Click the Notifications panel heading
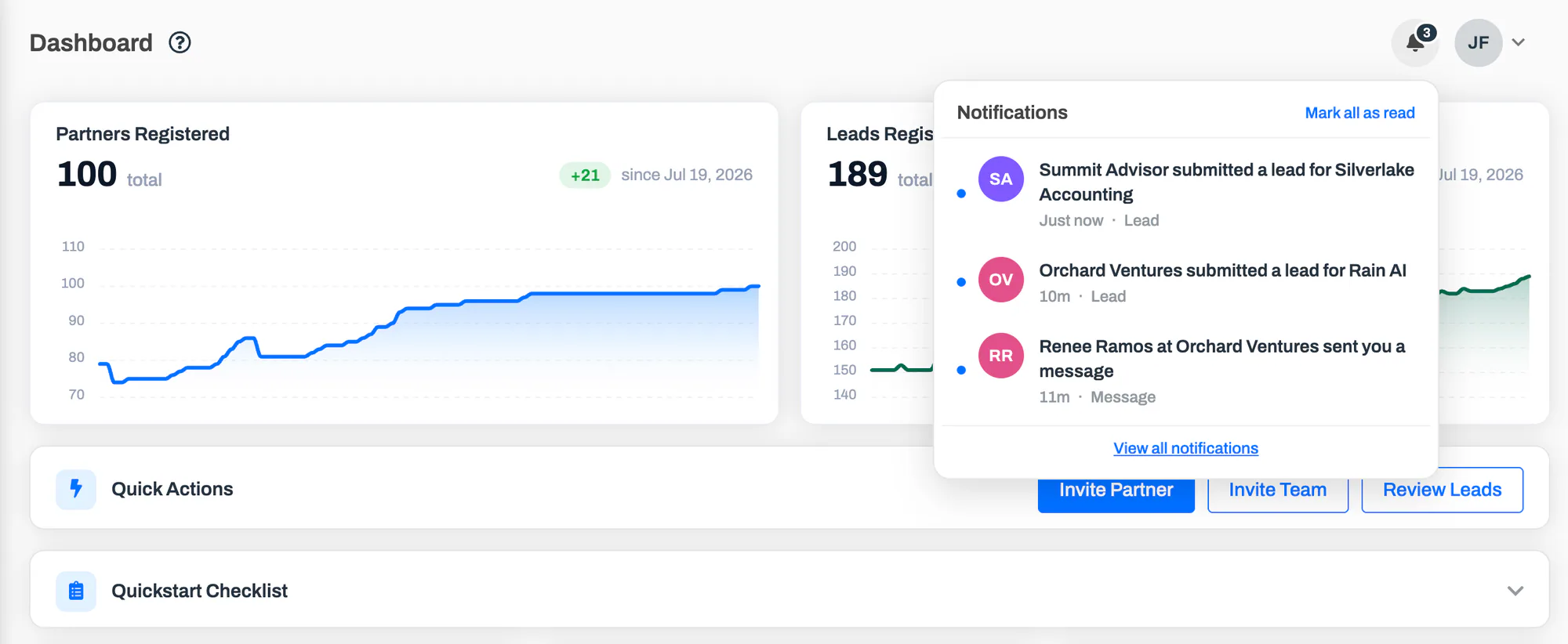 click(x=1012, y=113)
